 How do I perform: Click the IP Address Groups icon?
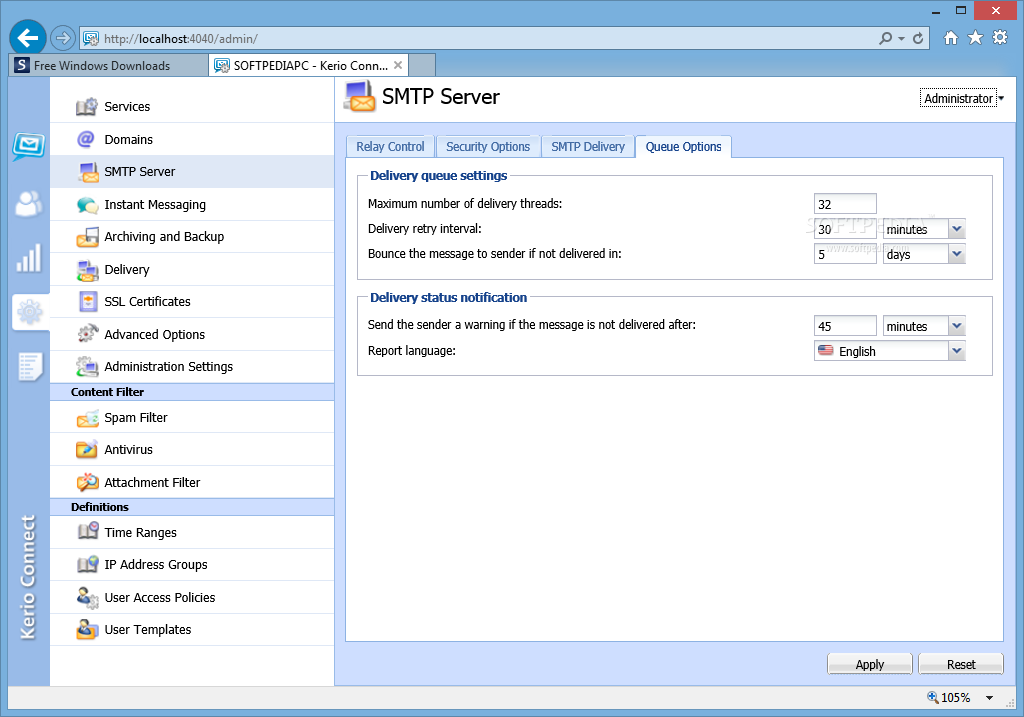88,565
